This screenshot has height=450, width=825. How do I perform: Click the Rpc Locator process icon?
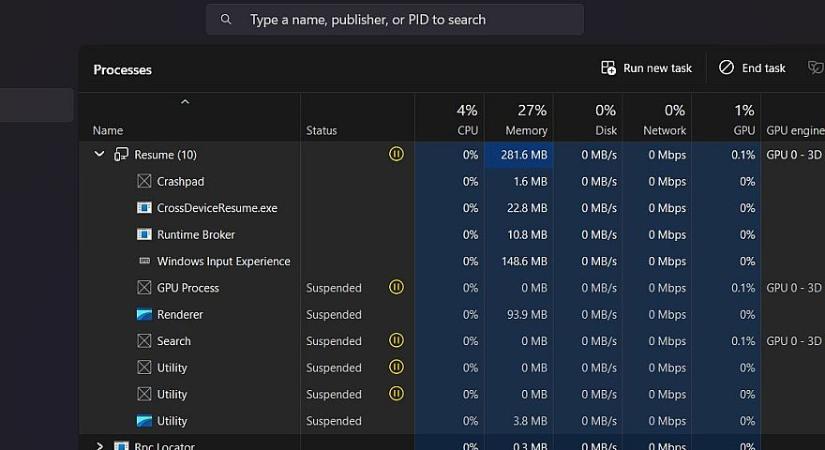(x=121, y=446)
